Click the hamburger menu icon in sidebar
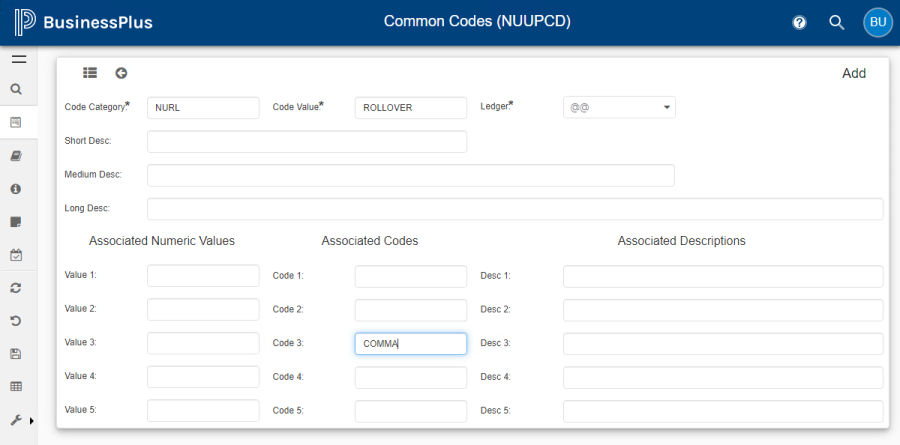The image size is (900, 445). pyautogui.click(x=18, y=59)
